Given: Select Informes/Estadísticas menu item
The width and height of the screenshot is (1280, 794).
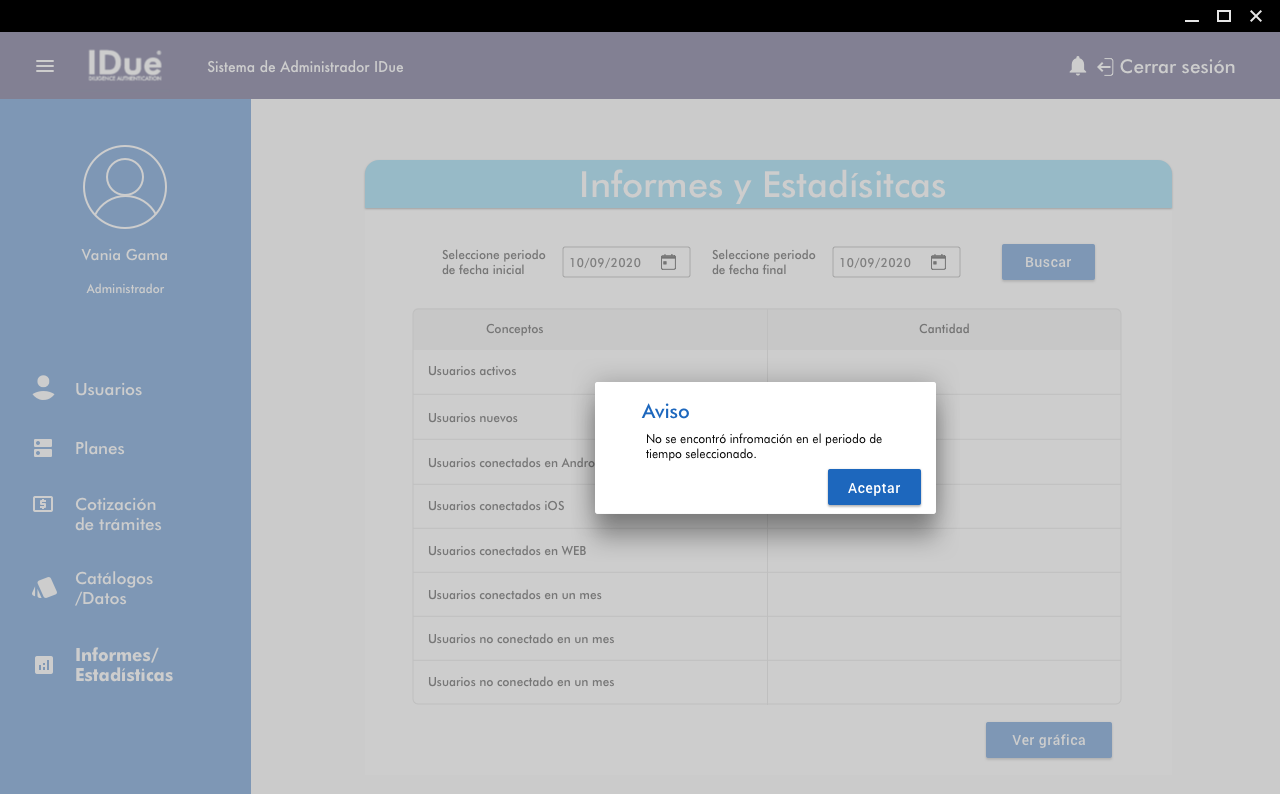Looking at the screenshot, I should pyautogui.click(x=123, y=665).
